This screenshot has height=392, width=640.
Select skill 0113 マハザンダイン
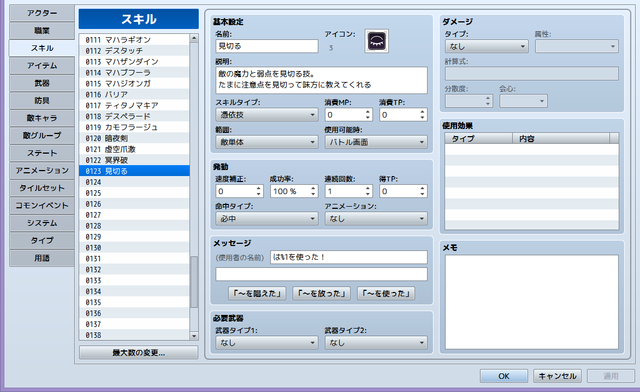[134, 62]
